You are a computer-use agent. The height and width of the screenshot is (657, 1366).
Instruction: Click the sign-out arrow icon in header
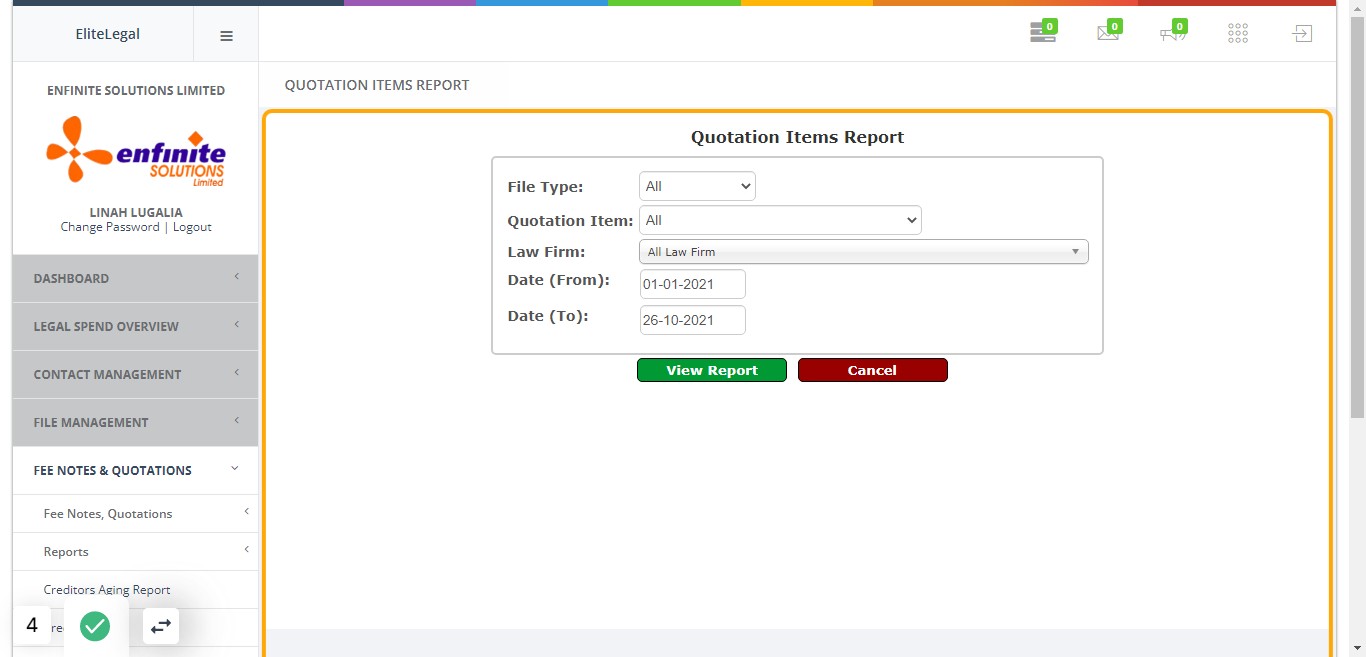coord(1301,34)
